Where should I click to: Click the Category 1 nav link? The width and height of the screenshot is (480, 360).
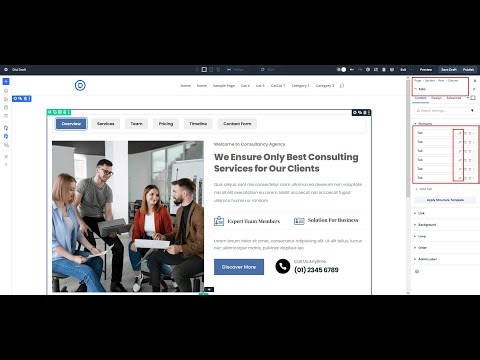[300, 86]
